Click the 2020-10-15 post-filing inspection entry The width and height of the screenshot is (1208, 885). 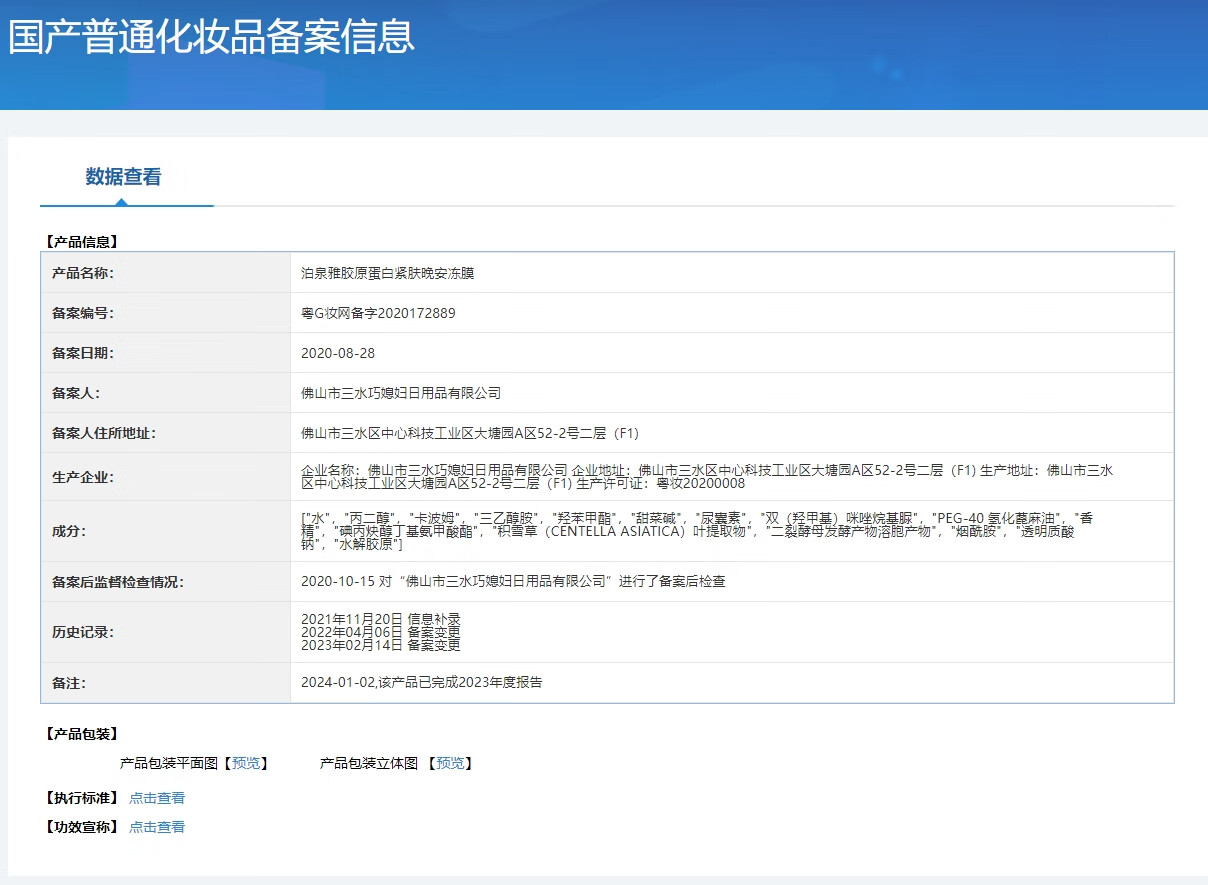pos(513,581)
